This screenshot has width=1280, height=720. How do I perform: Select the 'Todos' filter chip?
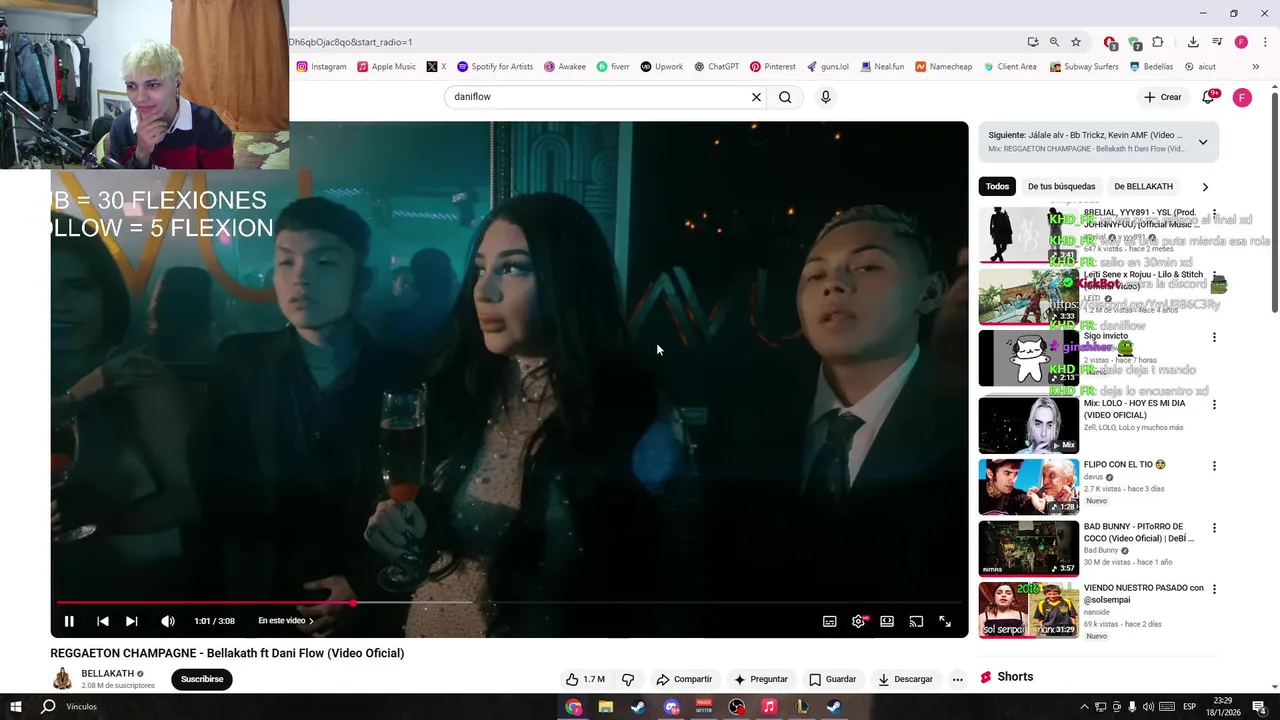[997, 186]
